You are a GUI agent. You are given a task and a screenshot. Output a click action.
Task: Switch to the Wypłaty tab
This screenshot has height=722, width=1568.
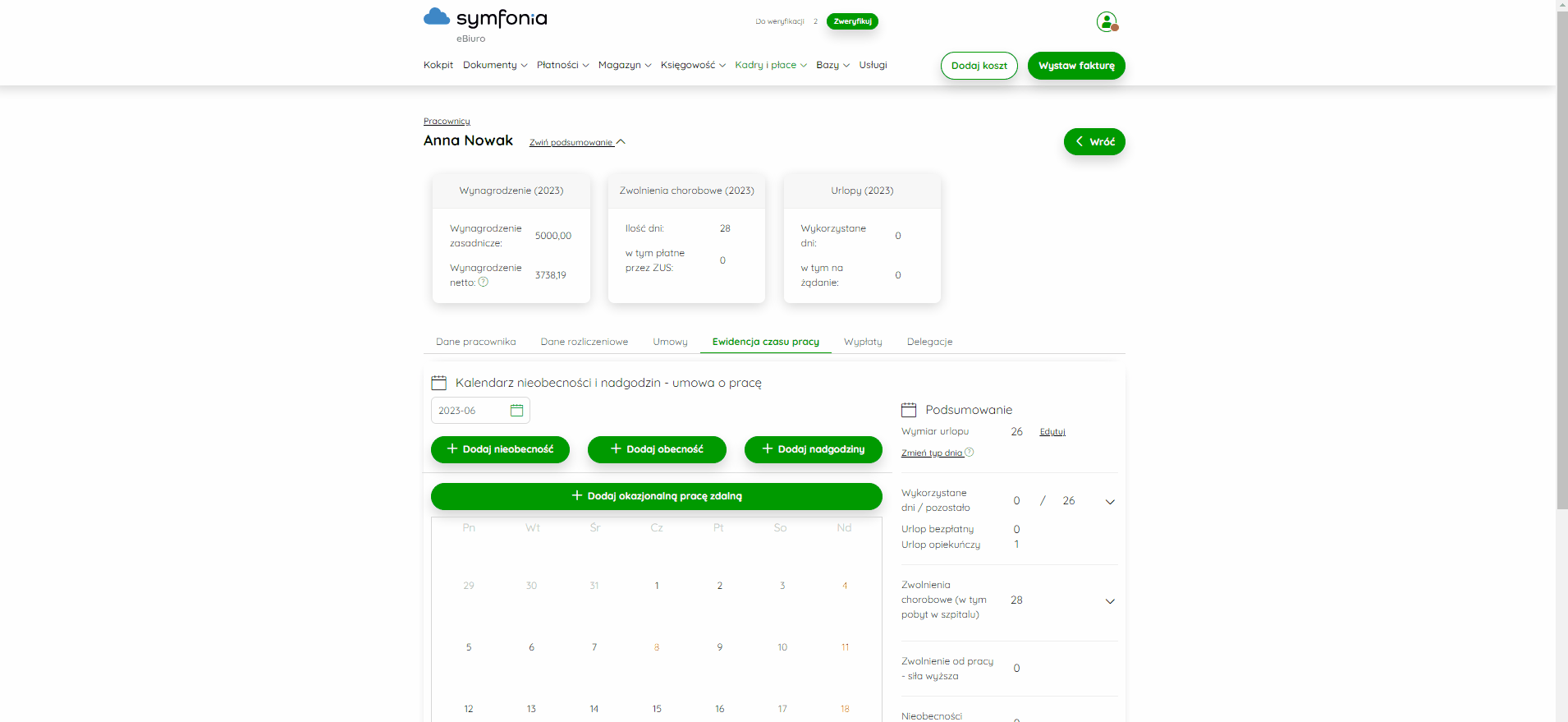pos(863,342)
